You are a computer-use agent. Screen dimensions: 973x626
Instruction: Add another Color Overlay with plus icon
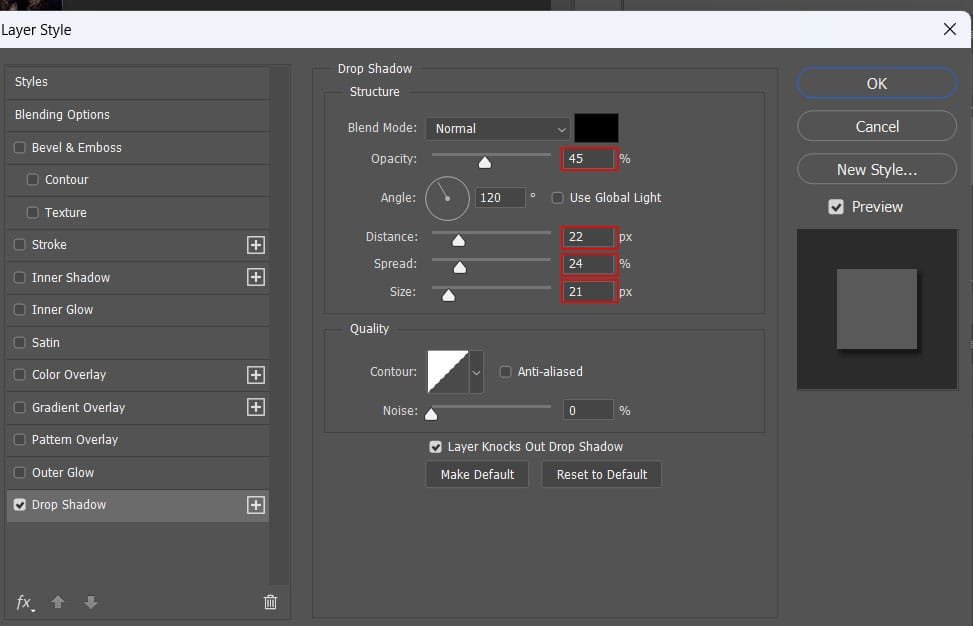256,375
